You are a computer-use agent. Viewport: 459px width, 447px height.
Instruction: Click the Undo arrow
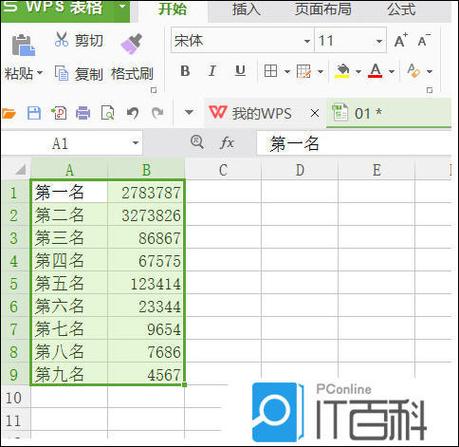tap(133, 113)
